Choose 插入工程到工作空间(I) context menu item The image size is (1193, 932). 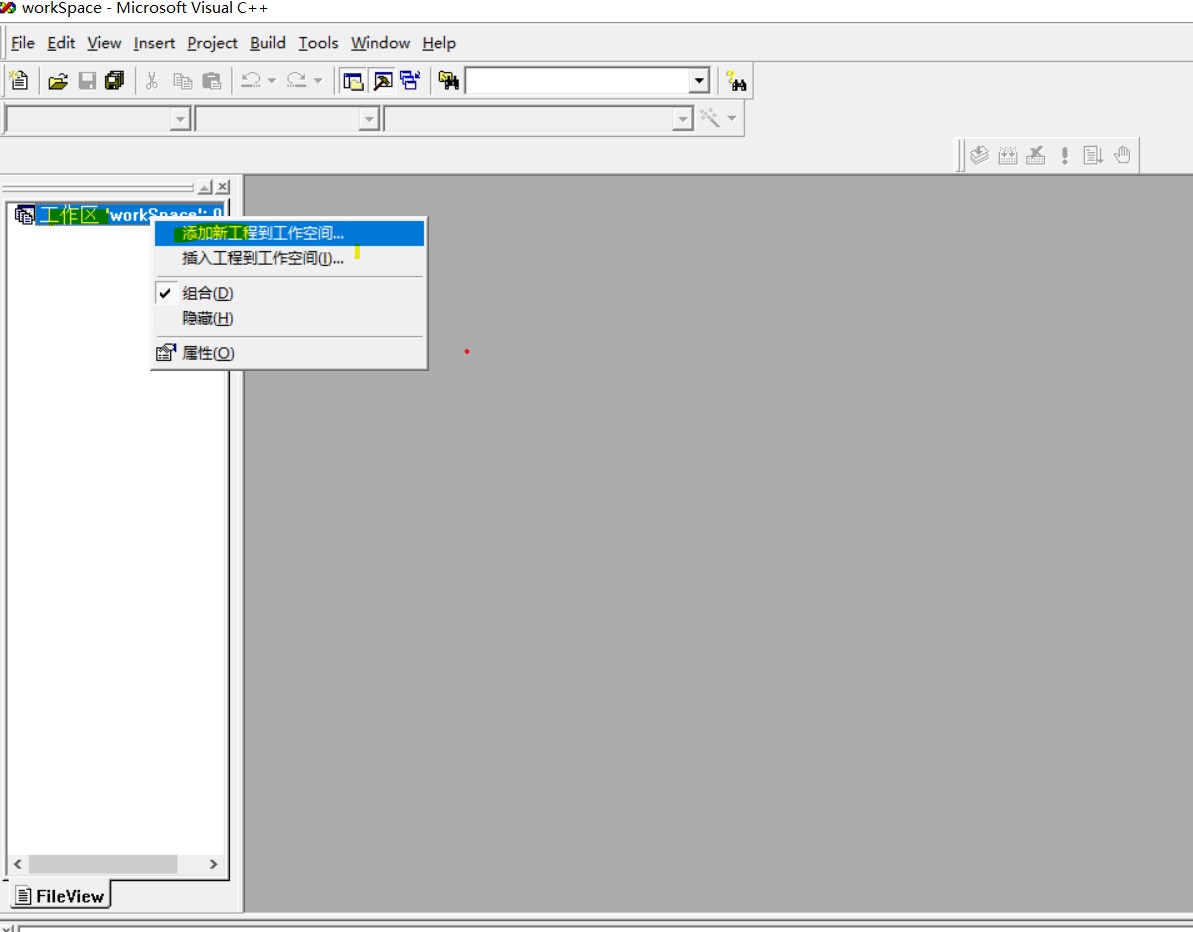click(x=289, y=259)
